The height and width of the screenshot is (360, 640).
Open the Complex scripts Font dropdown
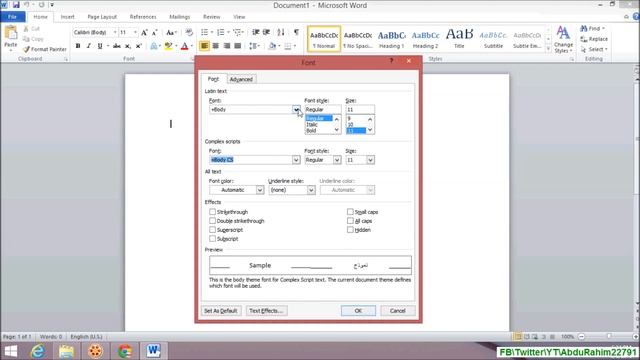[x=296, y=160]
